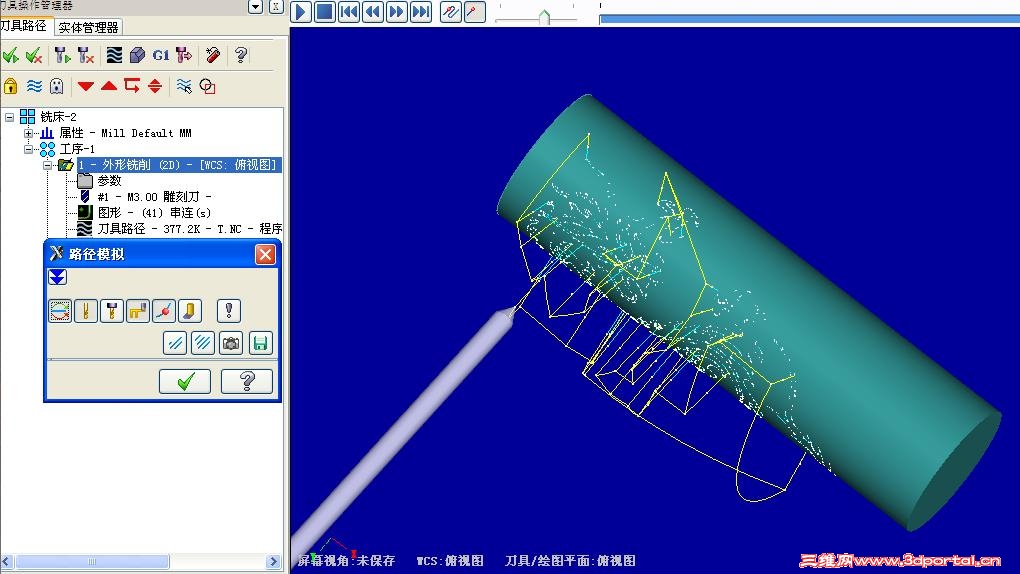
Task: Close the operations manager panel X
Action: 276,7
